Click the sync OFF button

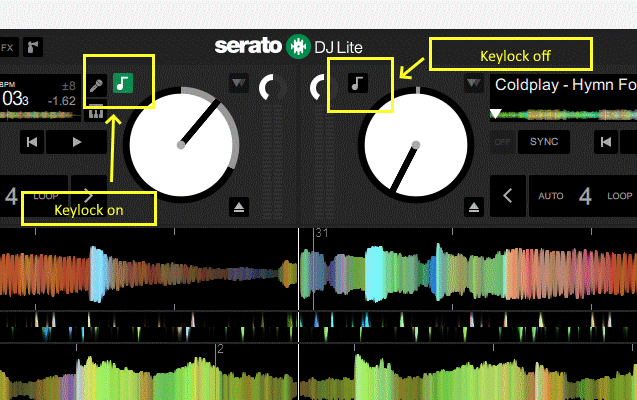503,142
